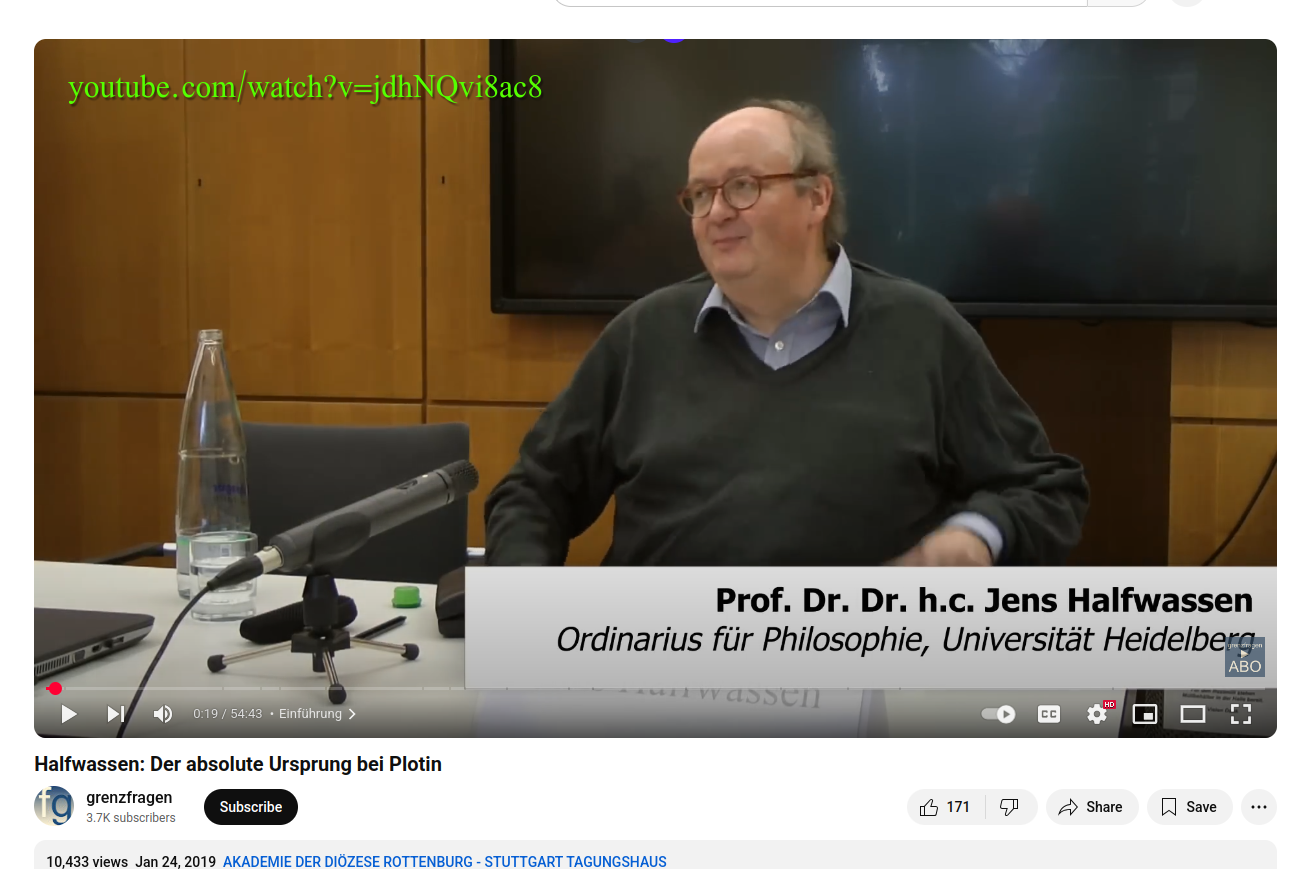Turn on closed captions
Image resolution: width=1294 pixels, height=869 pixels.
coord(1049,714)
